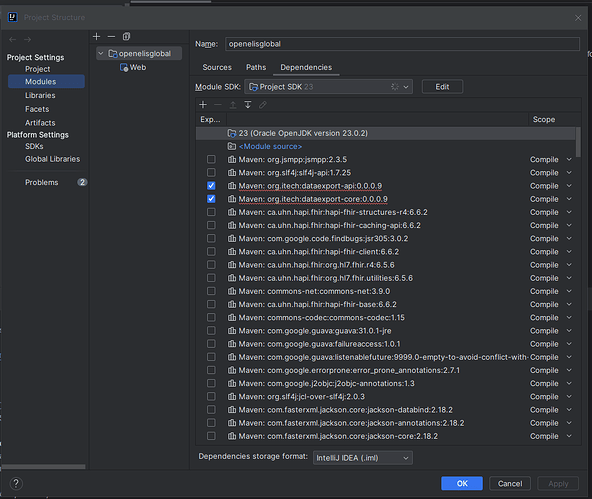Click library icon for guava:31.0.1-jre
This screenshot has height=499, width=592.
[232, 331]
